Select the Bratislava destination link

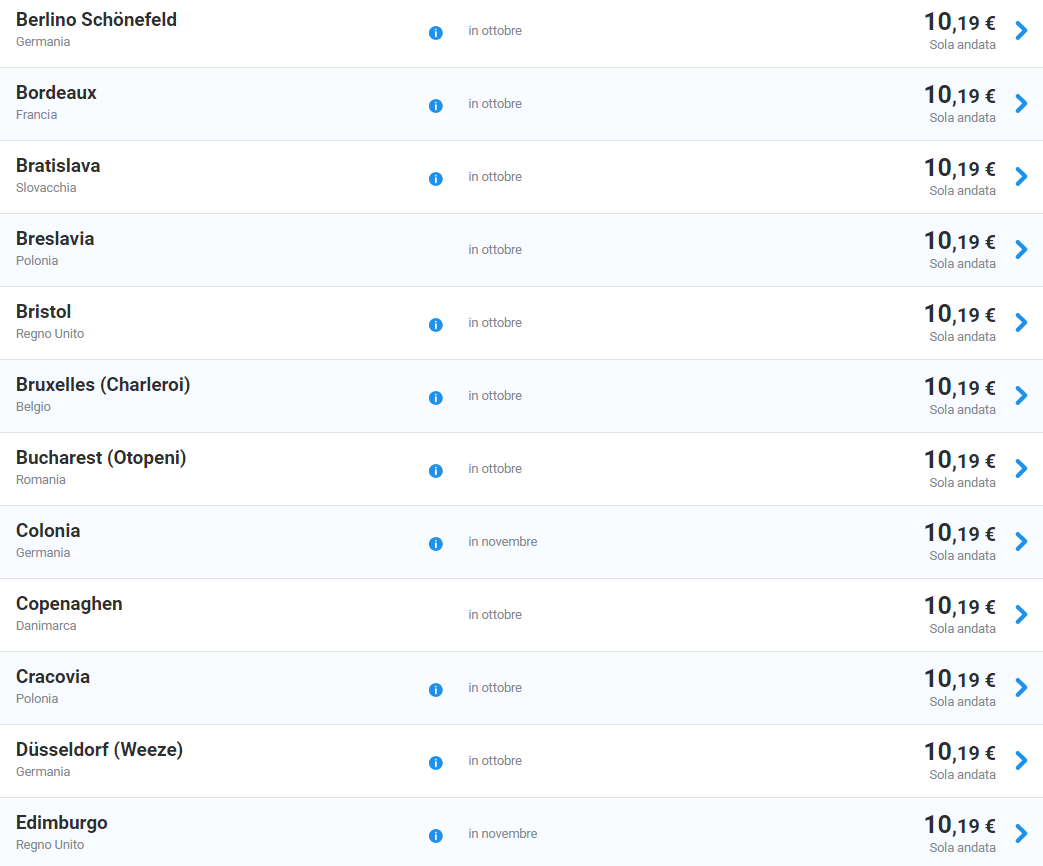[x=58, y=166]
